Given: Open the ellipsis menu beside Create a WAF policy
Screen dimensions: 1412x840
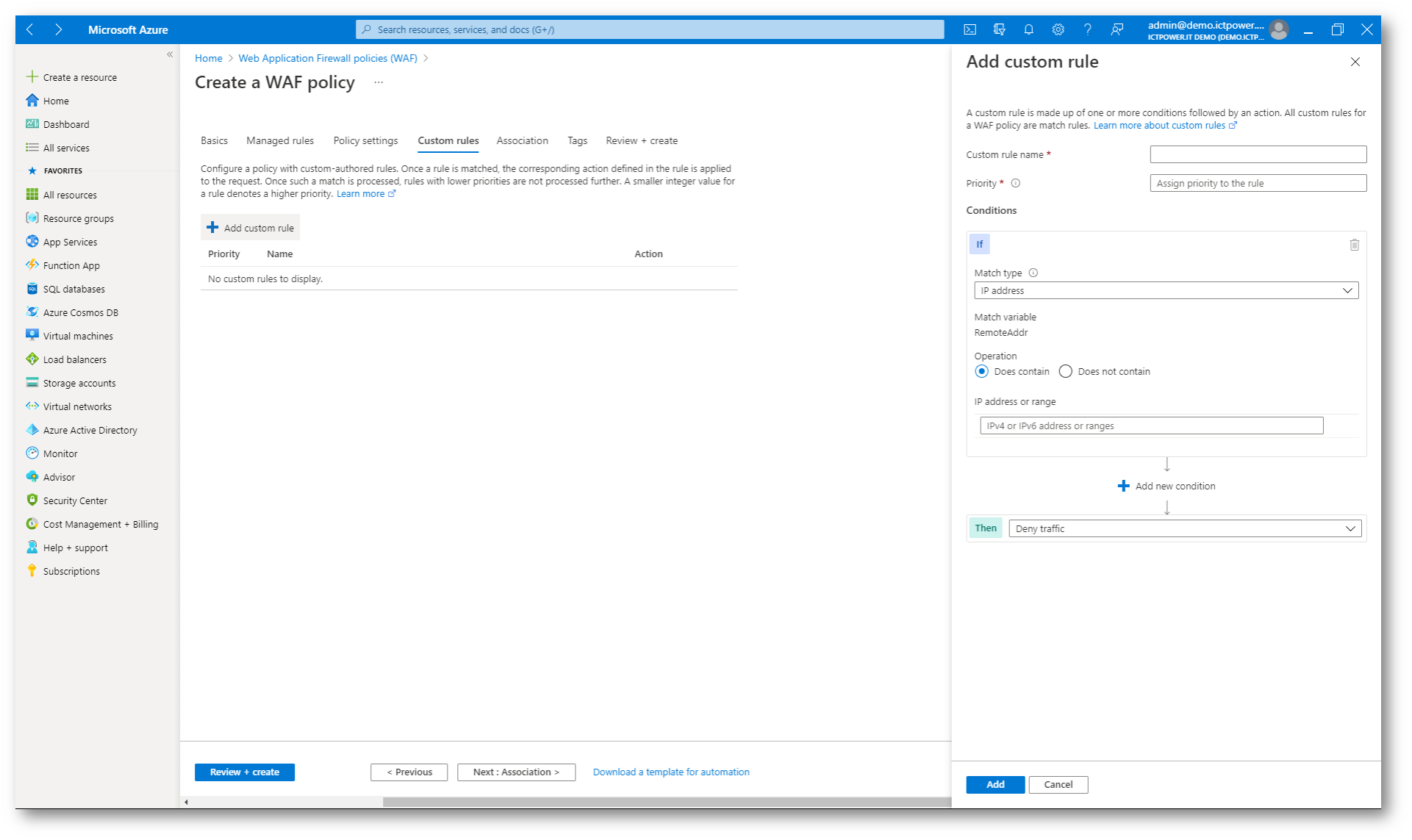Looking at the screenshot, I should pos(379,82).
